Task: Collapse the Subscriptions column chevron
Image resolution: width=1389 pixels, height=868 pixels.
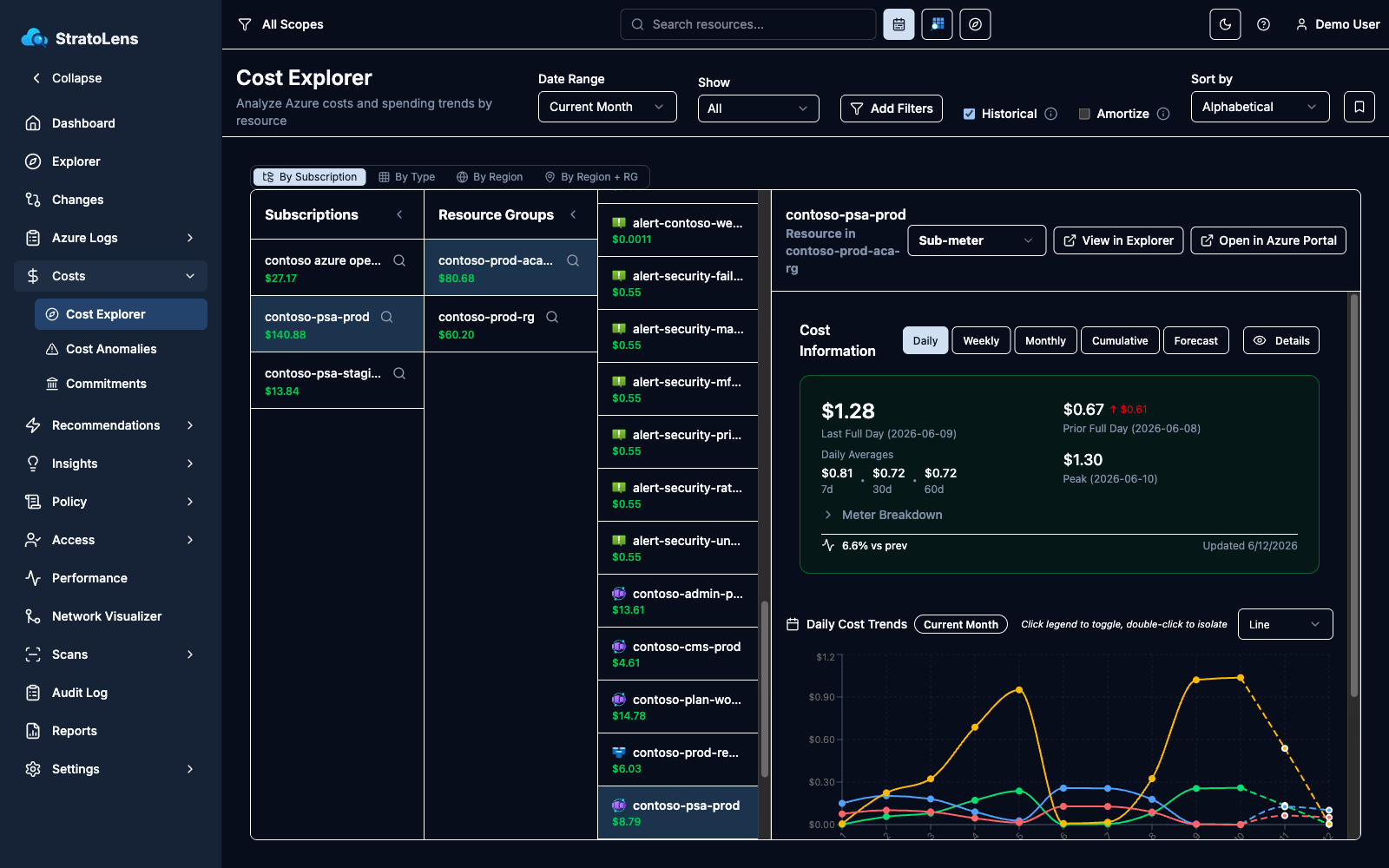Action: pyautogui.click(x=399, y=214)
